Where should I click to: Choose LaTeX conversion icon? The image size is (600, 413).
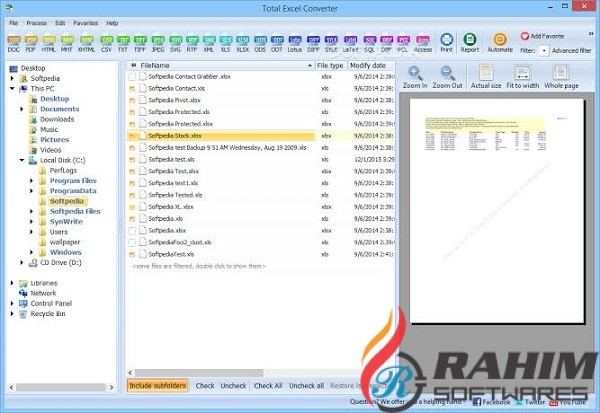coord(351,44)
